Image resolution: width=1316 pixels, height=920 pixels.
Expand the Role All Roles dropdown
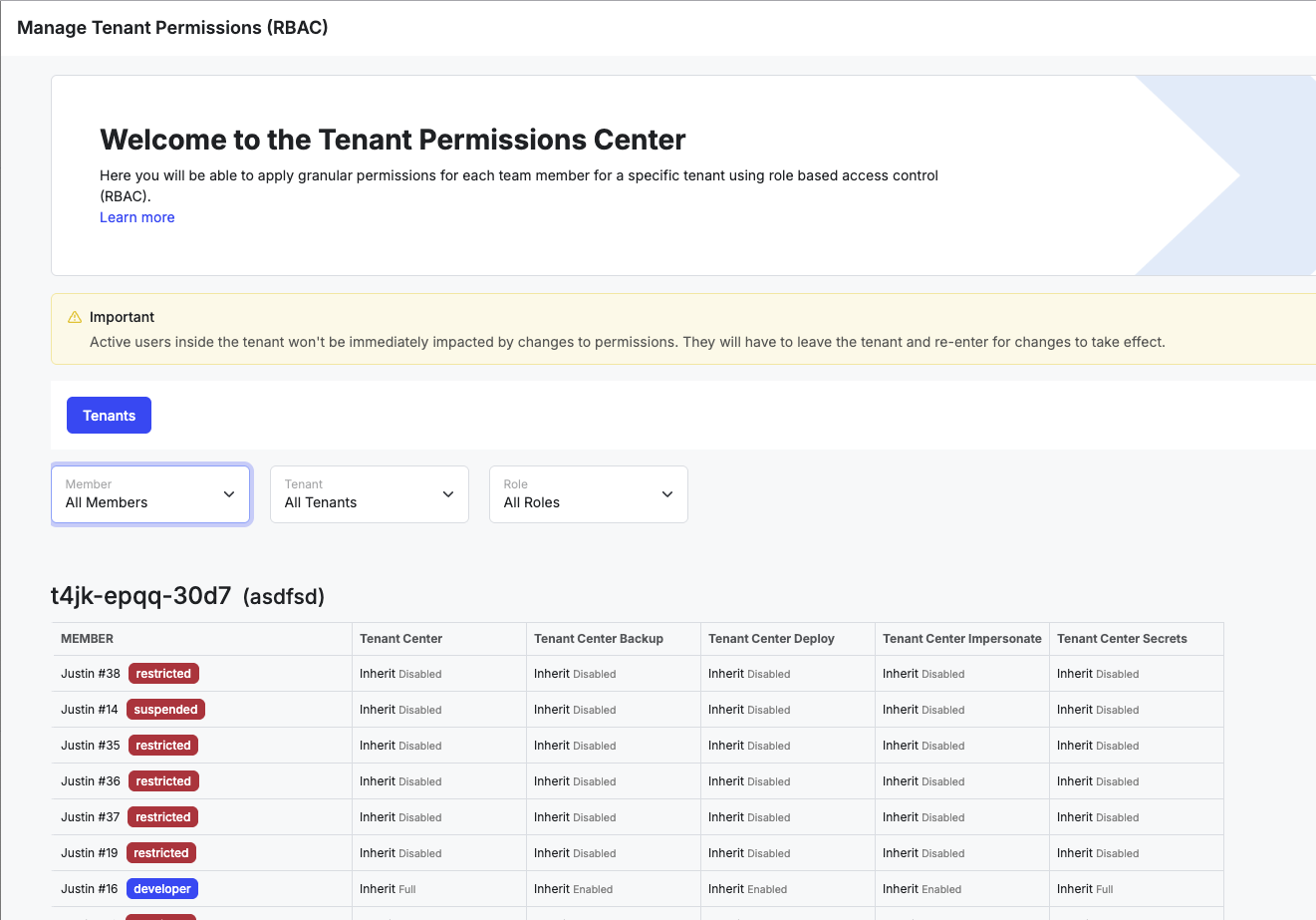tap(589, 494)
